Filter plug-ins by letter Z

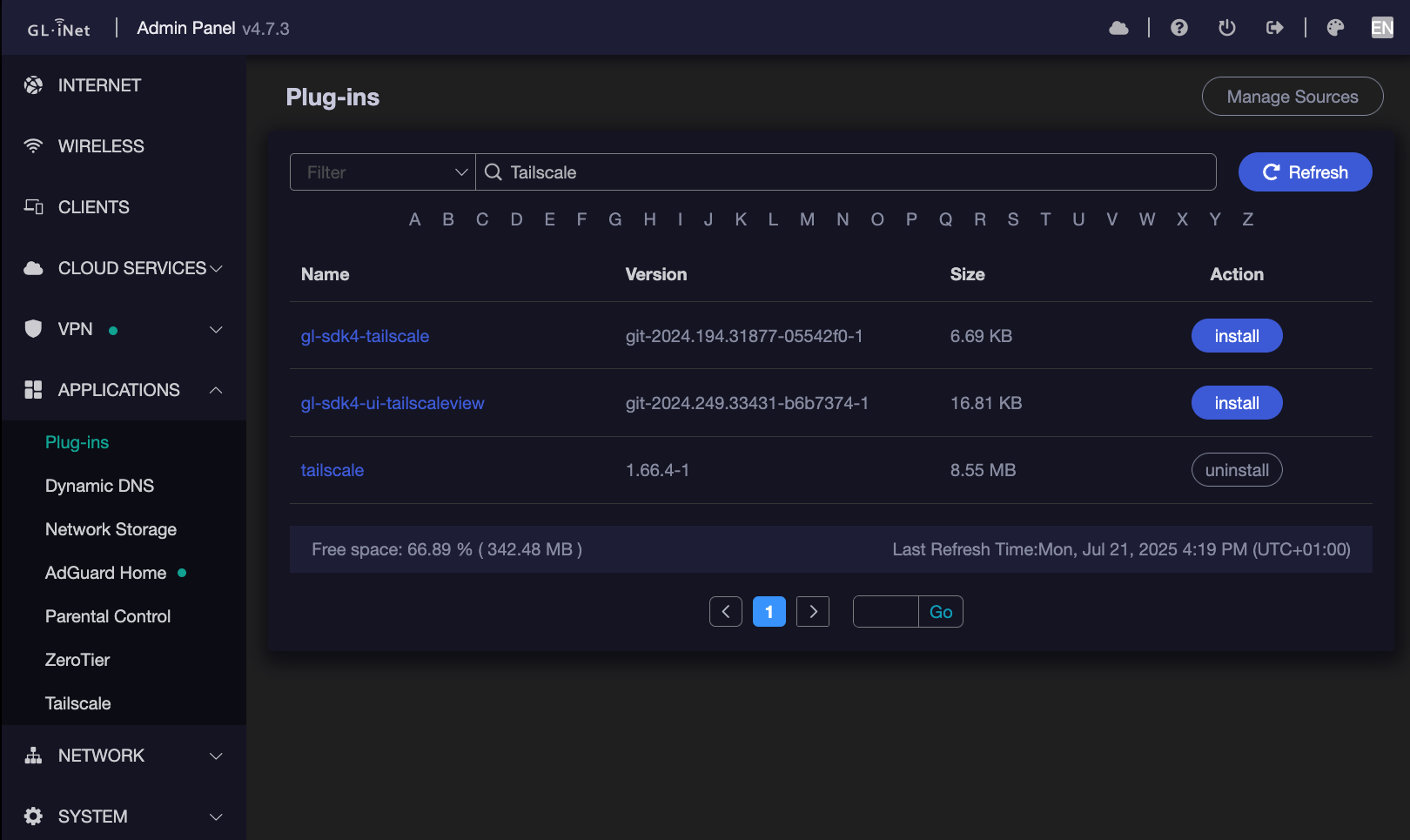click(x=1248, y=219)
